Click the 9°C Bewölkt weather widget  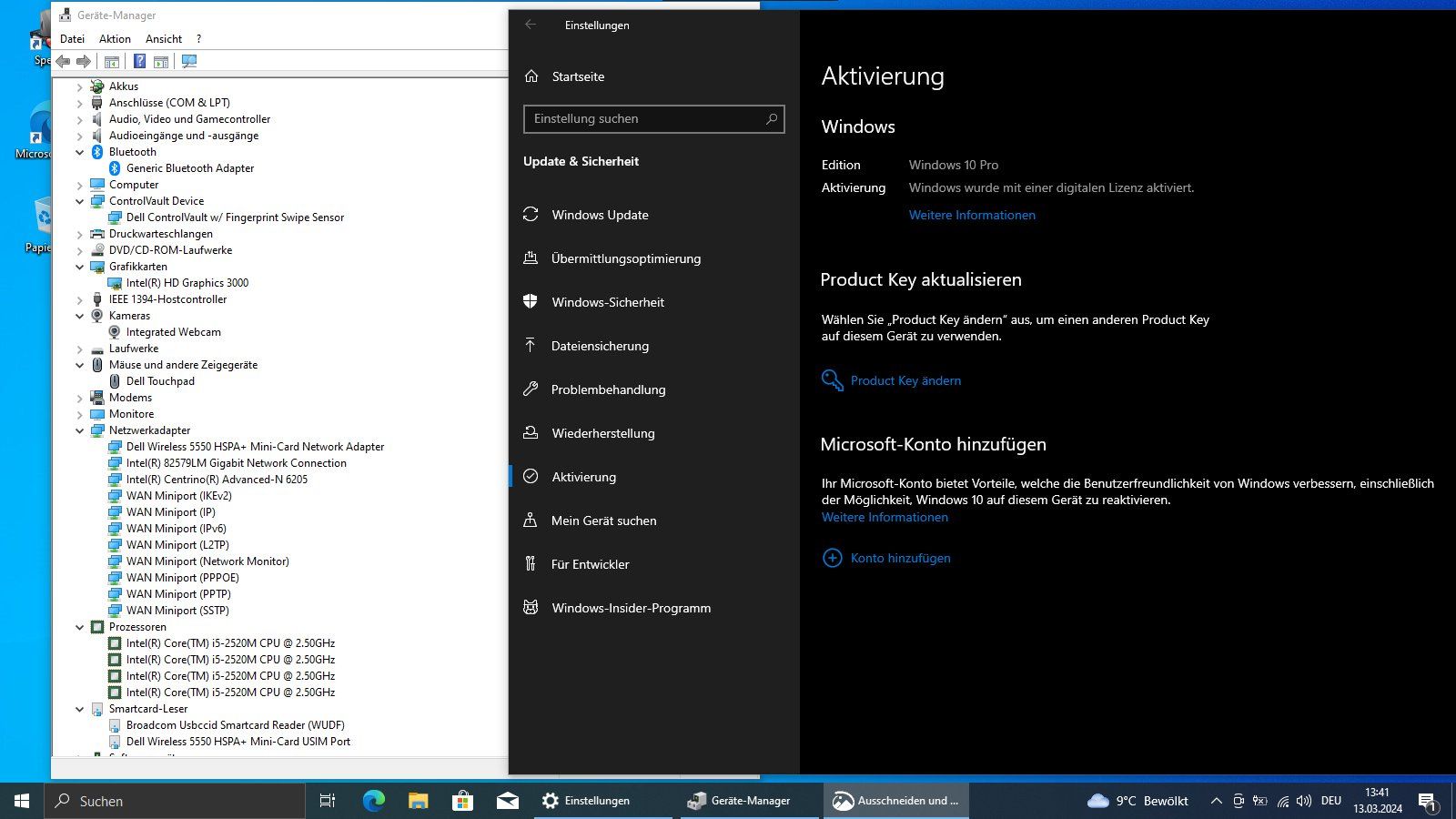1137,801
